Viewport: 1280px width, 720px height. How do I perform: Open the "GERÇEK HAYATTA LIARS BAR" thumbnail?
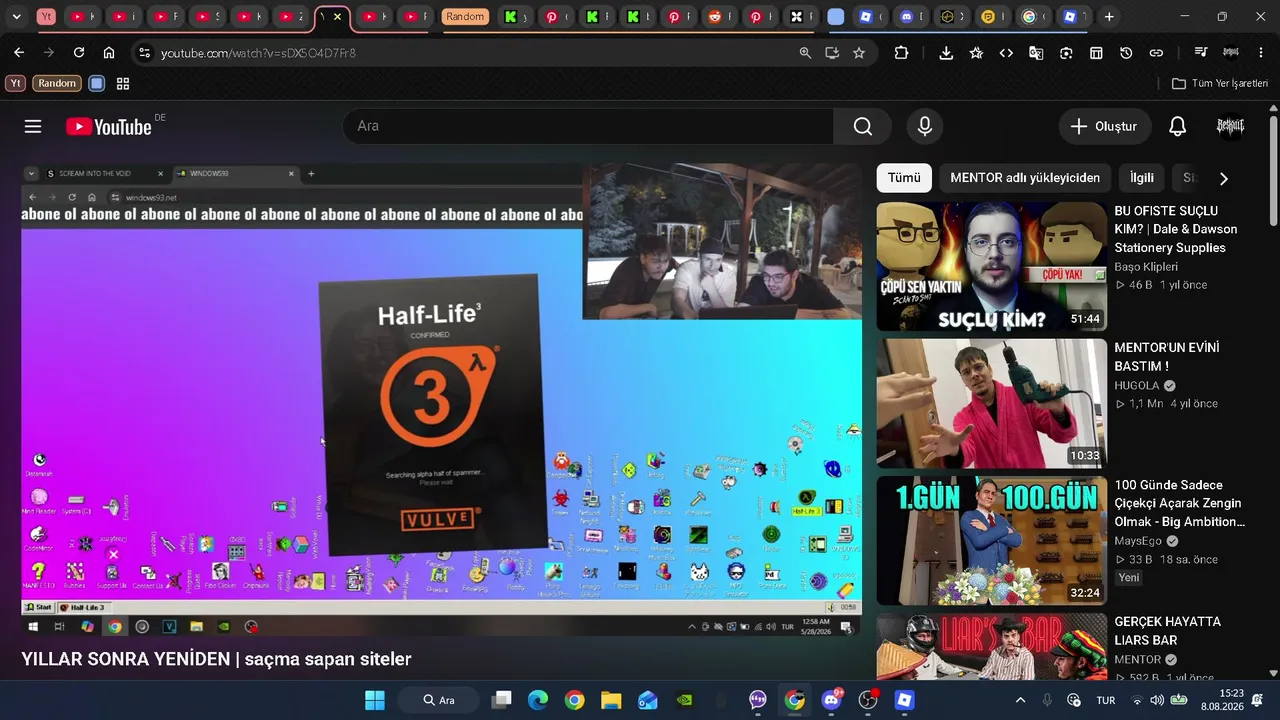pos(992,647)
